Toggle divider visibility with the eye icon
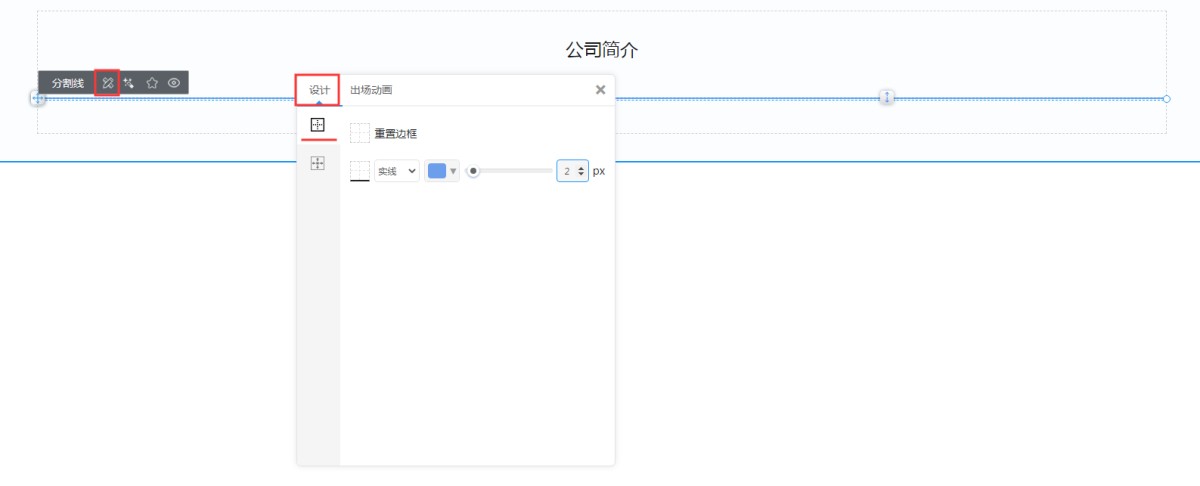 pyautogui.click(x=174, y=83)
